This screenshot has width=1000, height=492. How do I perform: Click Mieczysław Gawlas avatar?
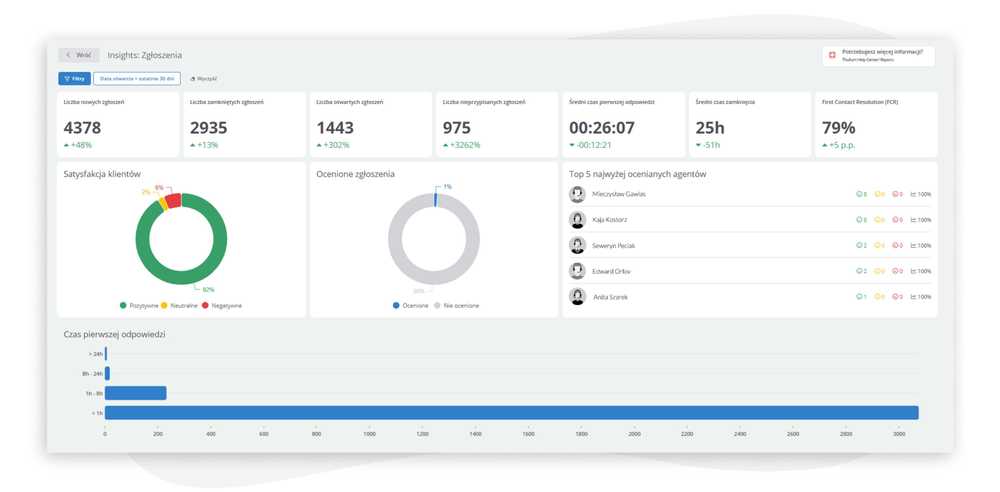(x=577, y=194)
